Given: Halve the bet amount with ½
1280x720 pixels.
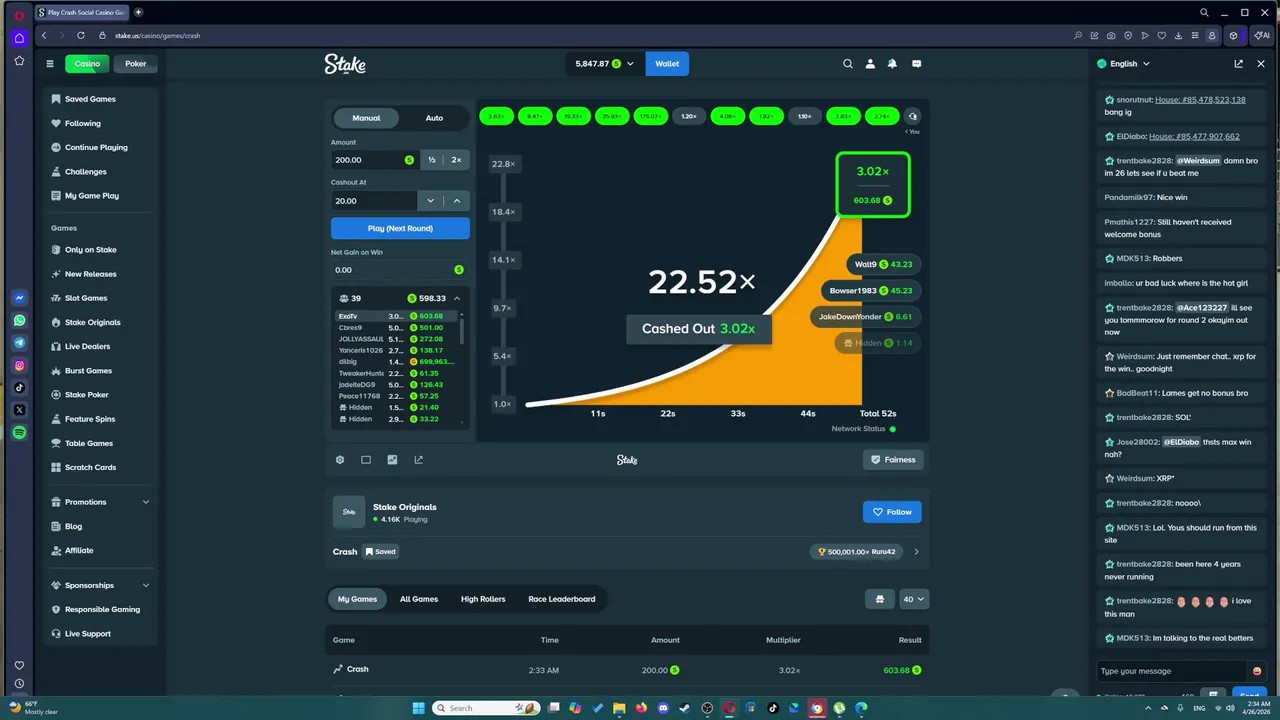Looking at the screenshot, I should tap(432, 160).
